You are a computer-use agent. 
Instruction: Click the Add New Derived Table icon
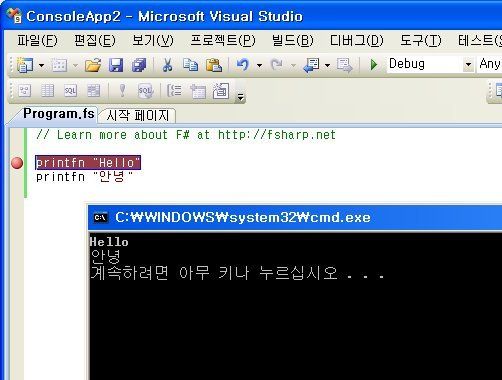click(221, 91)
